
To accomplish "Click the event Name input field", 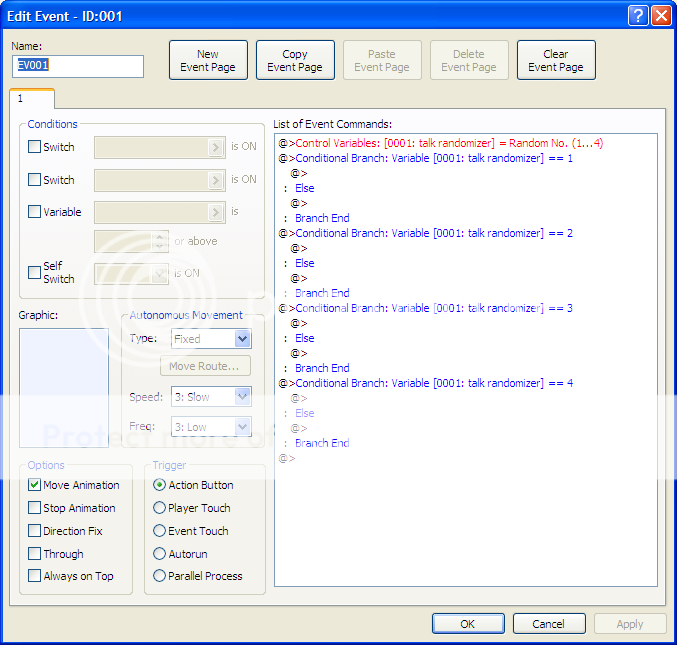I will [78, 66].
